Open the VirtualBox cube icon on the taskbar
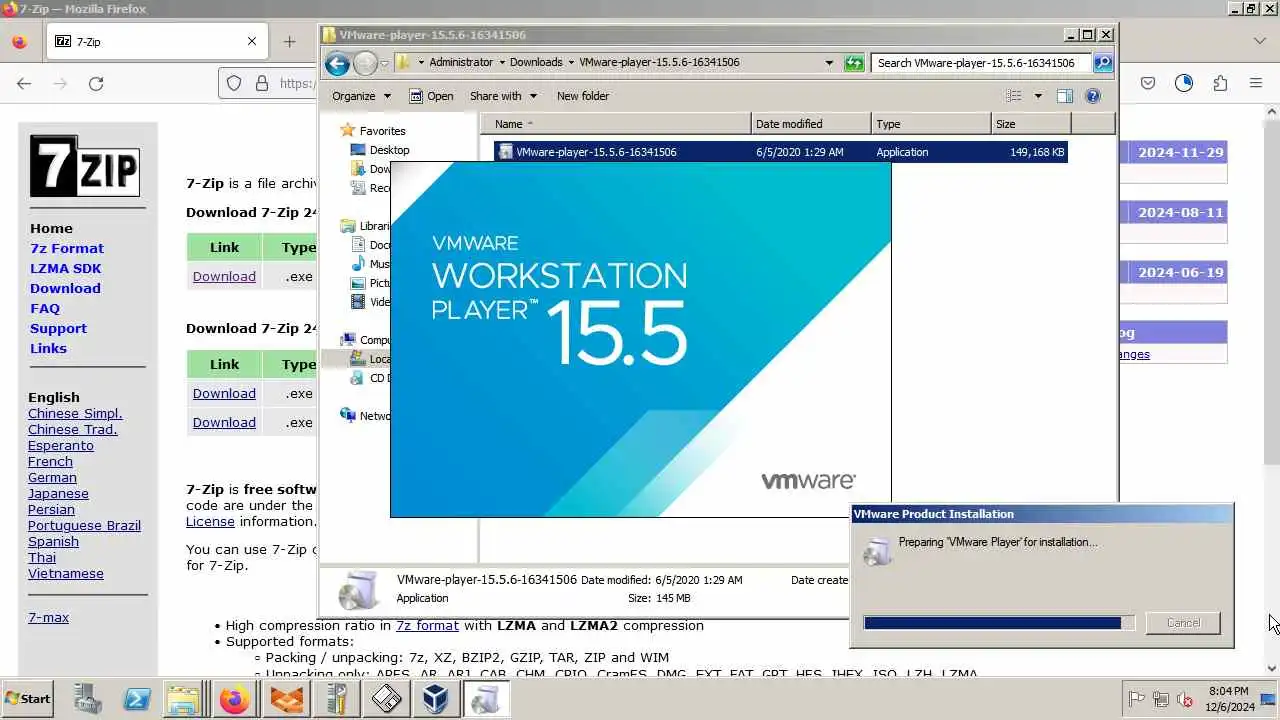1280x720 pixels. coord(435,699)
